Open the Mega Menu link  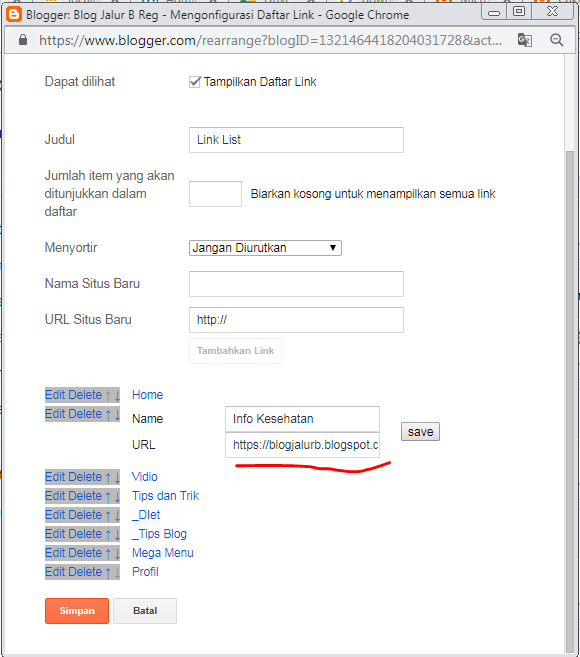(163, 553)
